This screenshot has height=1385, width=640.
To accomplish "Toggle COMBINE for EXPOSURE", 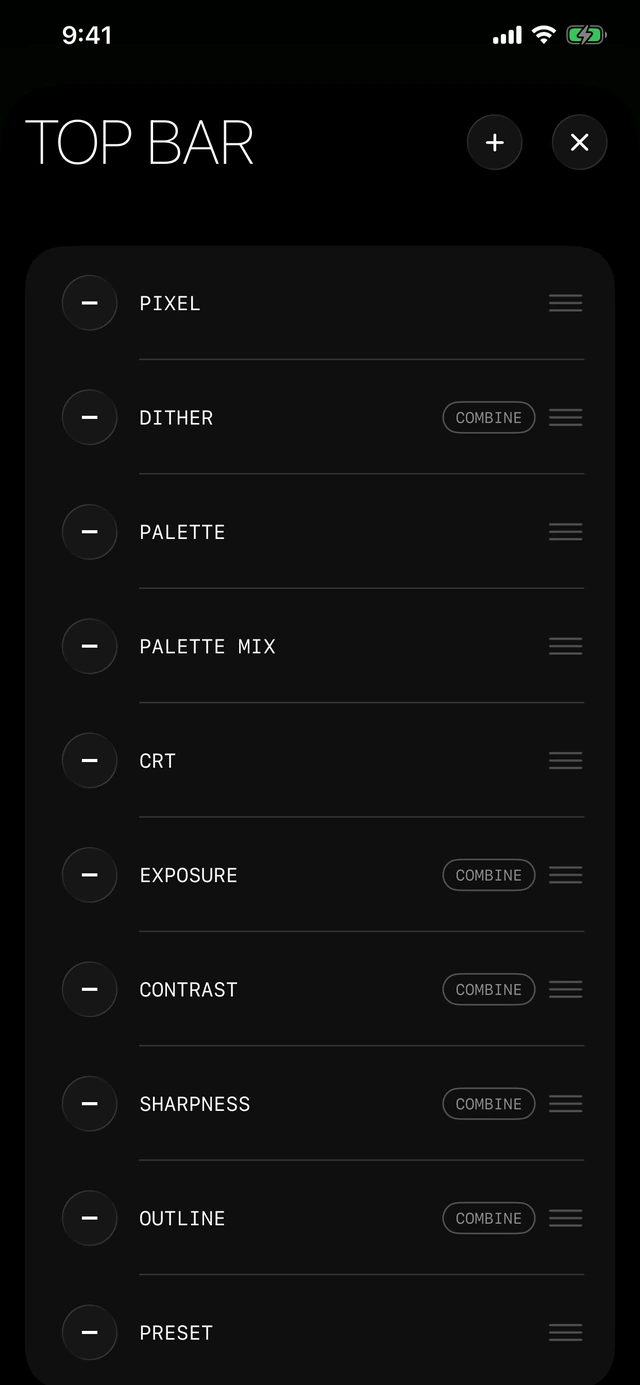I will click(x=489, y=875).
